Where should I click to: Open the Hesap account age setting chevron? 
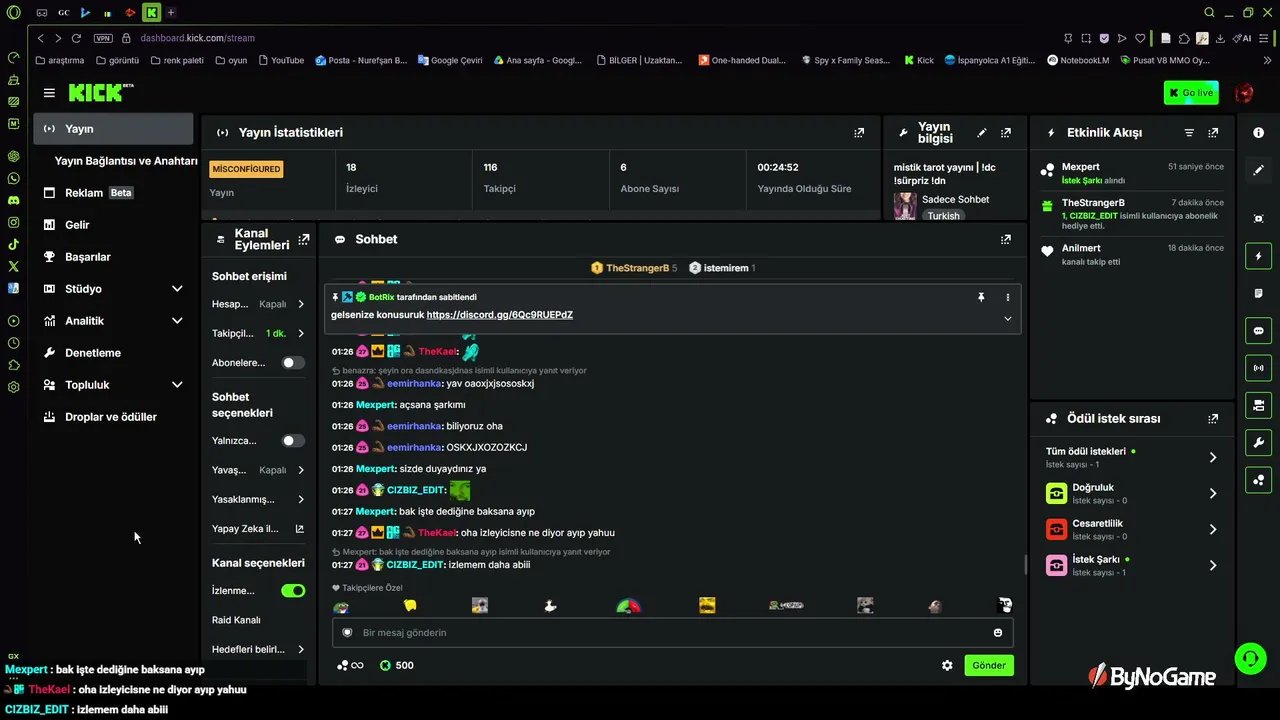click(301, 304)
